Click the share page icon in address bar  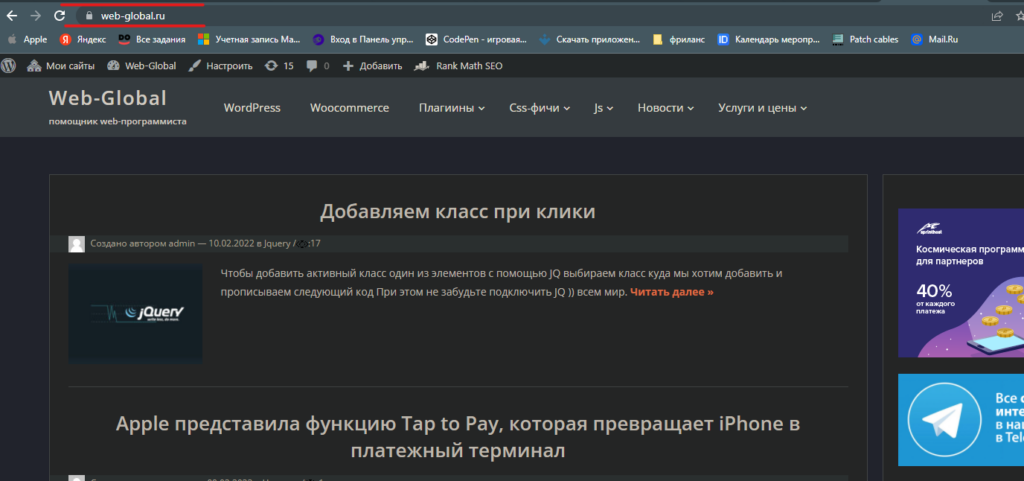pos(997,16)
